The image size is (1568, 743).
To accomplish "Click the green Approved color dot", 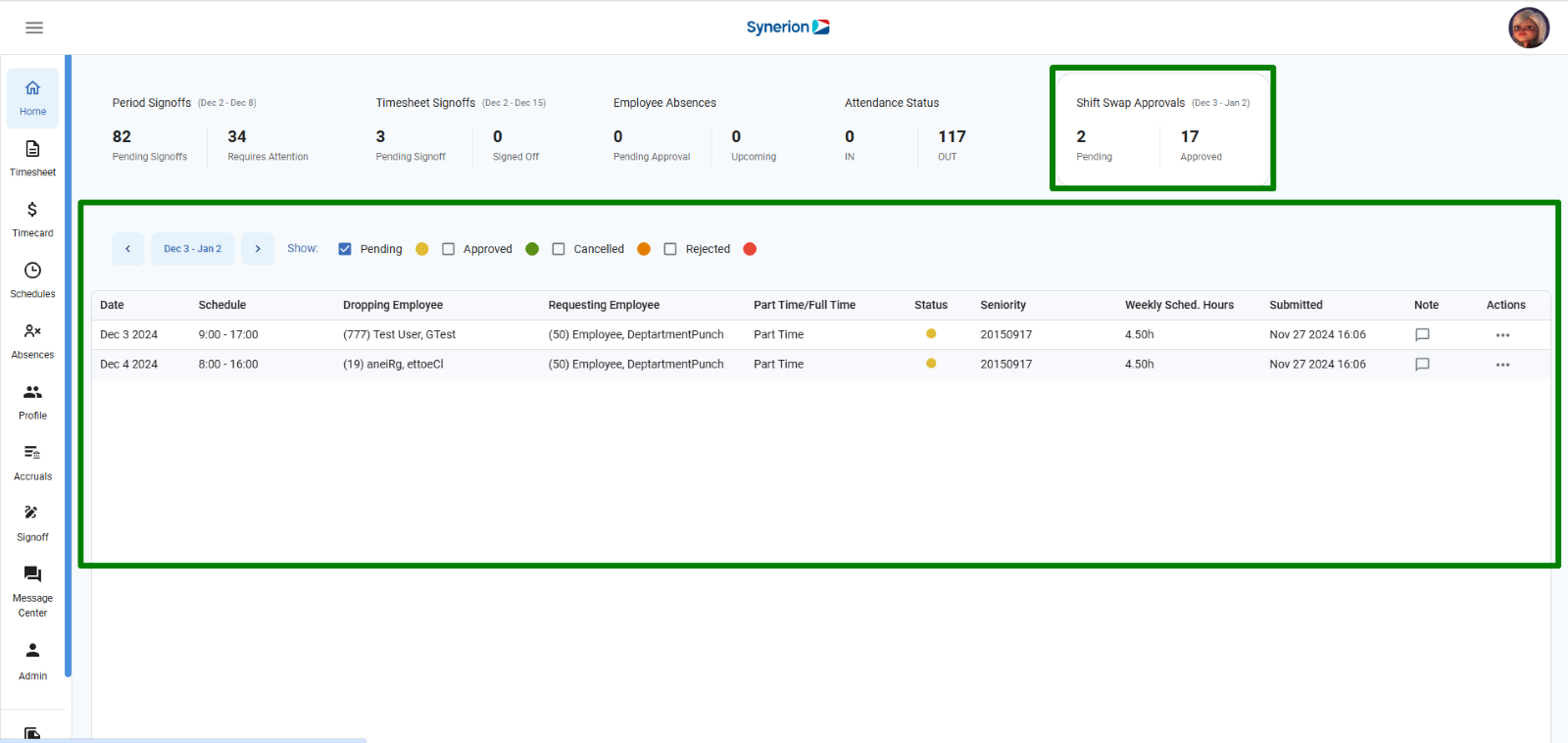I will coord(532,249).
